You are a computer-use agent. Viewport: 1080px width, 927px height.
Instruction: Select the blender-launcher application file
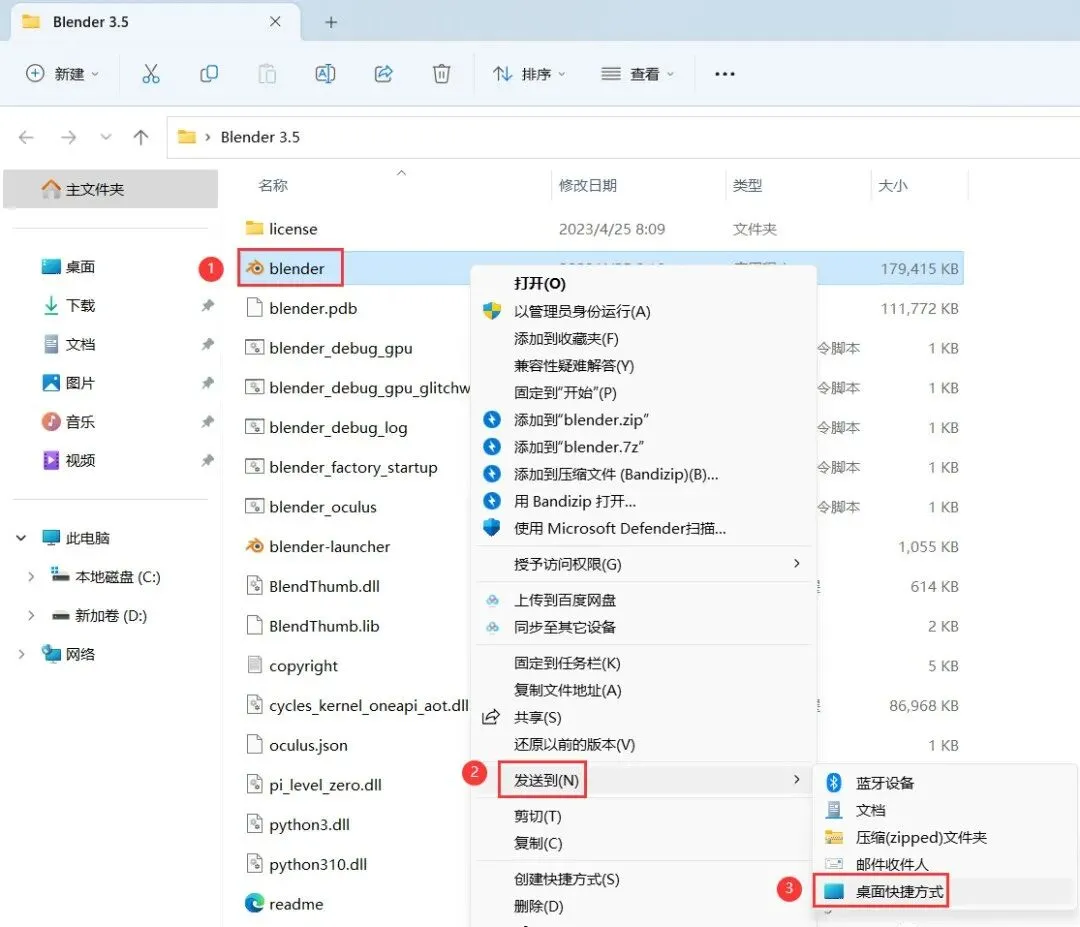coord(318,546)
